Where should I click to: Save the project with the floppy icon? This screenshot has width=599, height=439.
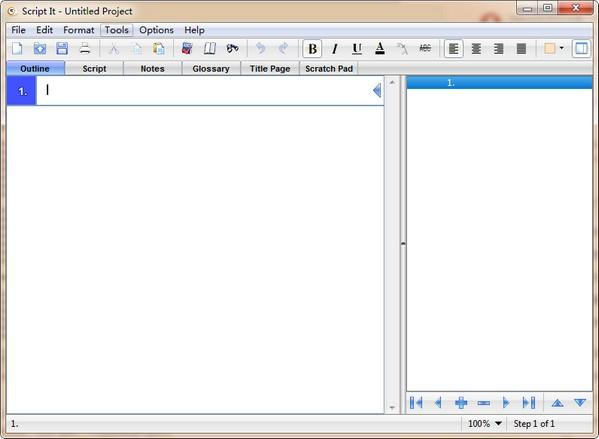[x=62, y=49]
